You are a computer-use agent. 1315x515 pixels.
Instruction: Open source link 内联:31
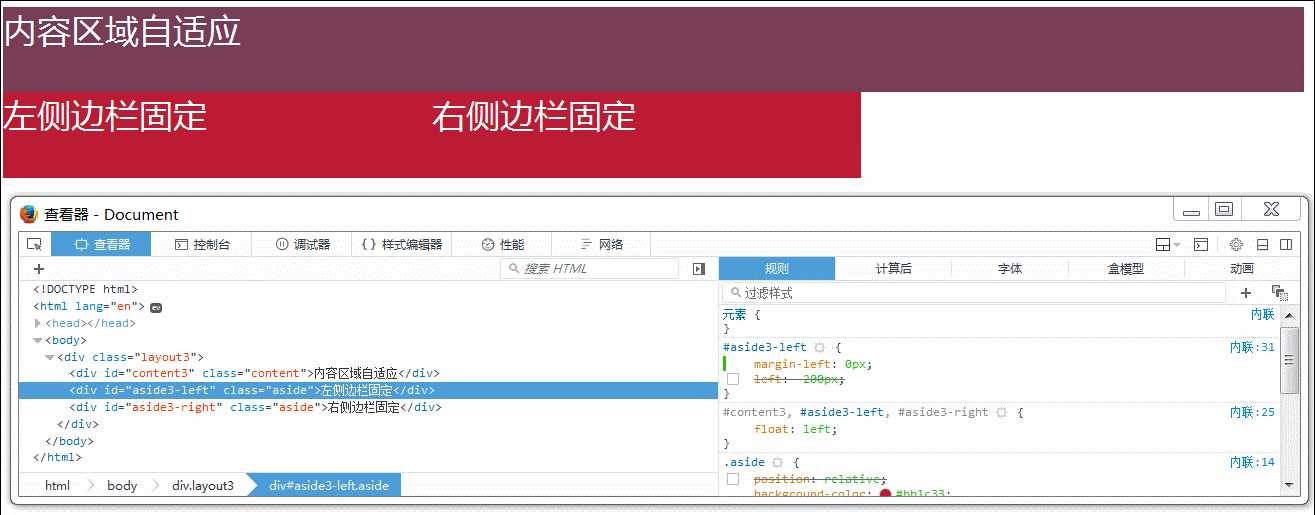pos(1252,347)
